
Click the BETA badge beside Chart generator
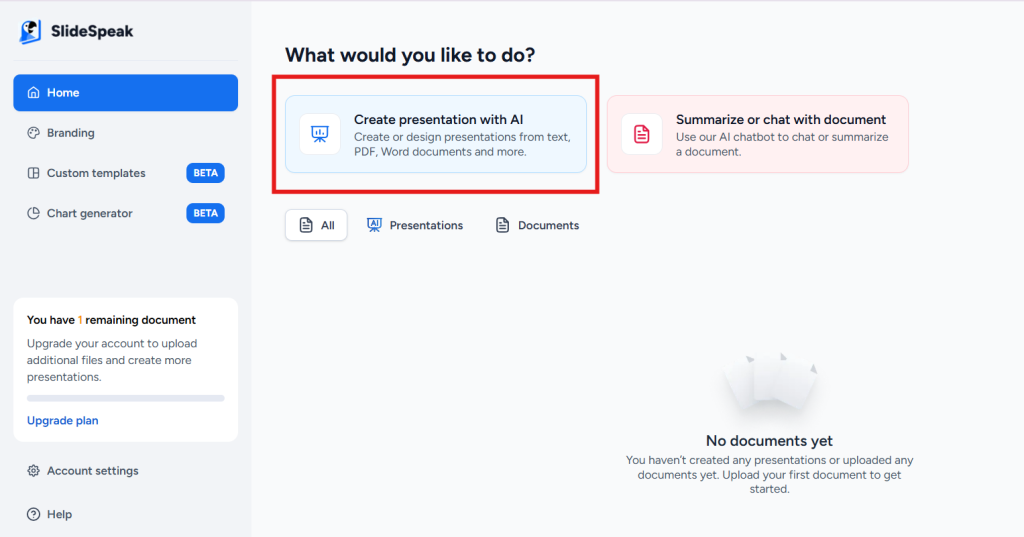[205, 214]
